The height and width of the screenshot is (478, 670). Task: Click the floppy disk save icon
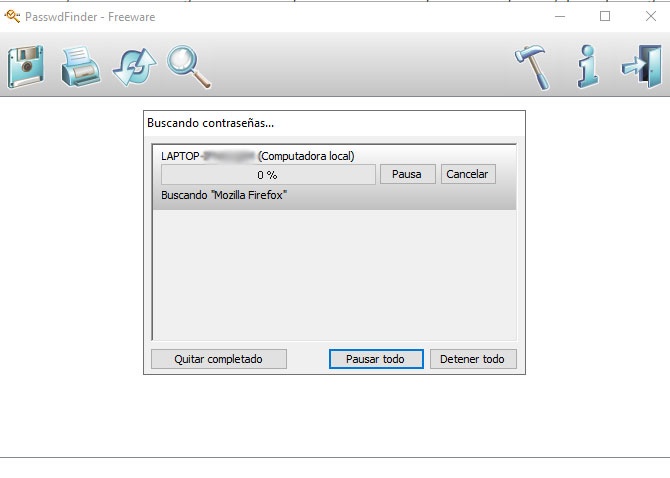tap(26, 67)
